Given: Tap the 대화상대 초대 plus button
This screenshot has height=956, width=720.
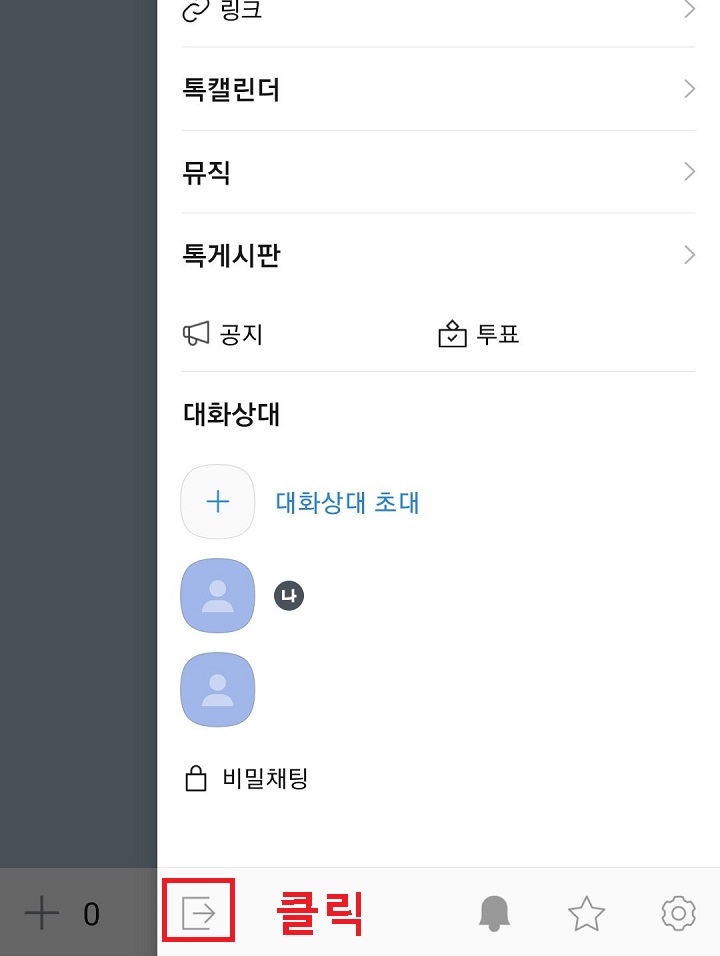Looking at the screenshot, I should [218, 502].
